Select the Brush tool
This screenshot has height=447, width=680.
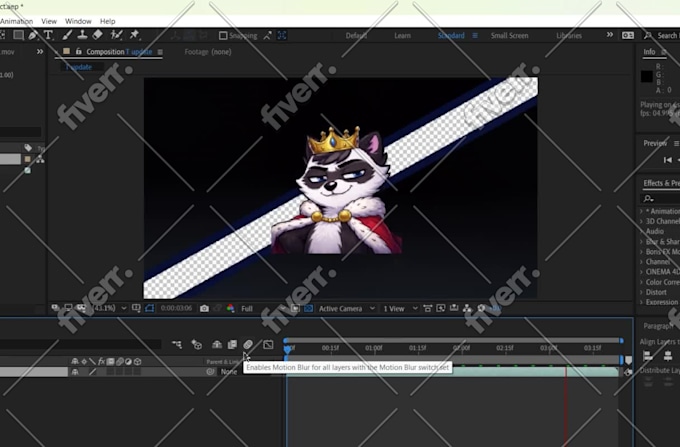pos(67,35)
